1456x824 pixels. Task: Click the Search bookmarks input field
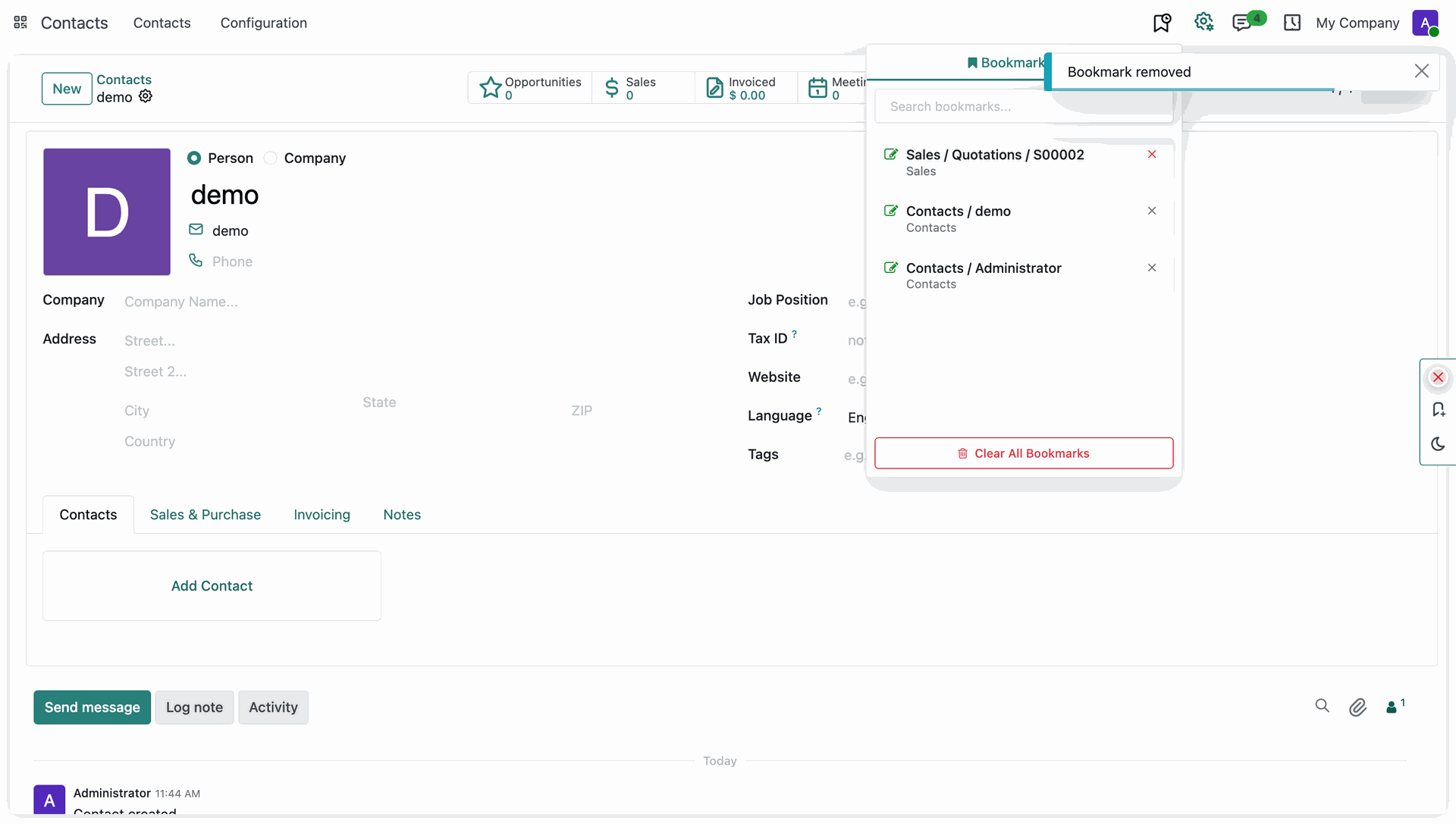tap(1024, 107)
